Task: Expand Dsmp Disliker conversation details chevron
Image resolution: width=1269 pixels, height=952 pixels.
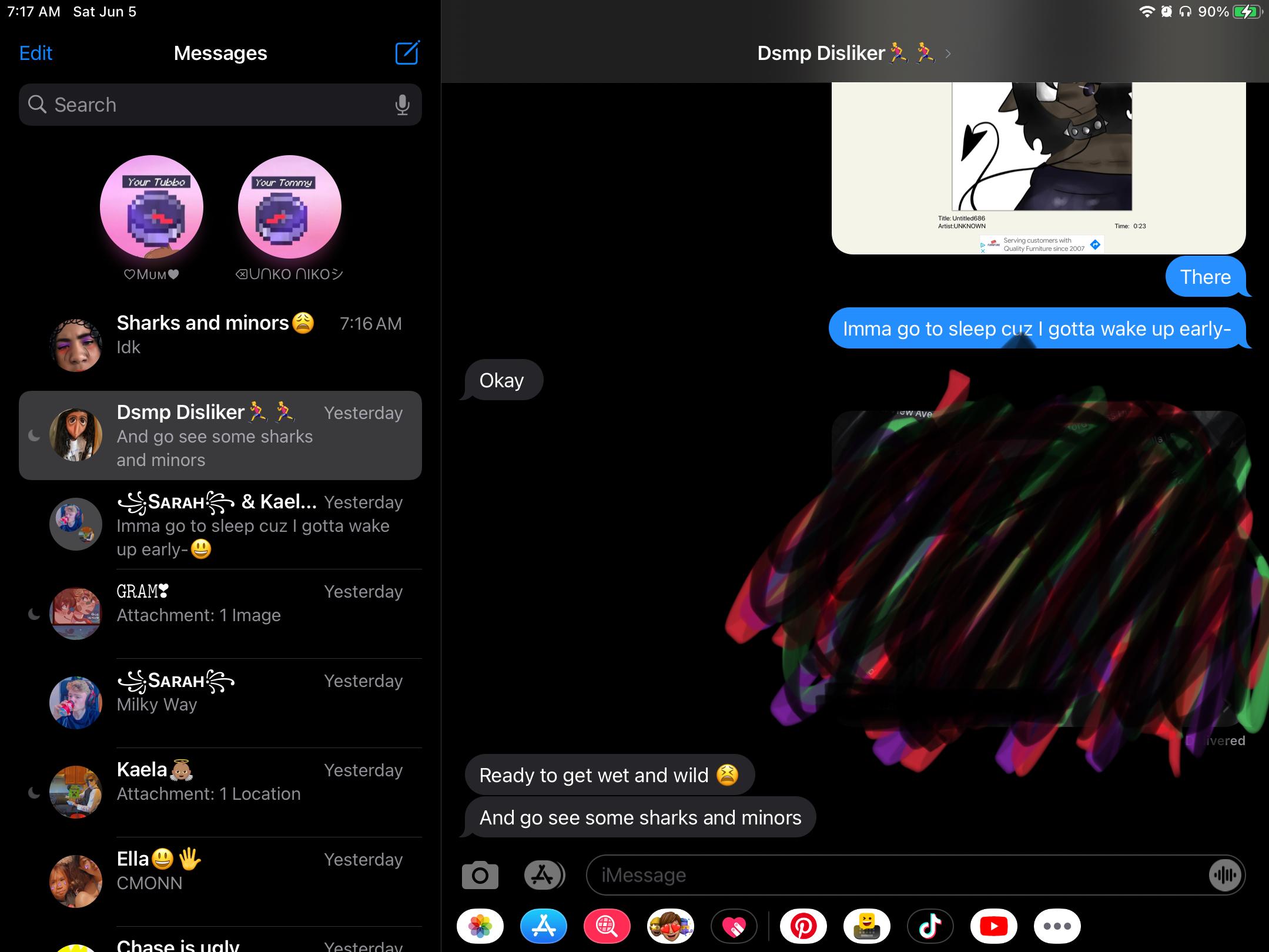Action: tap(947, 54)
